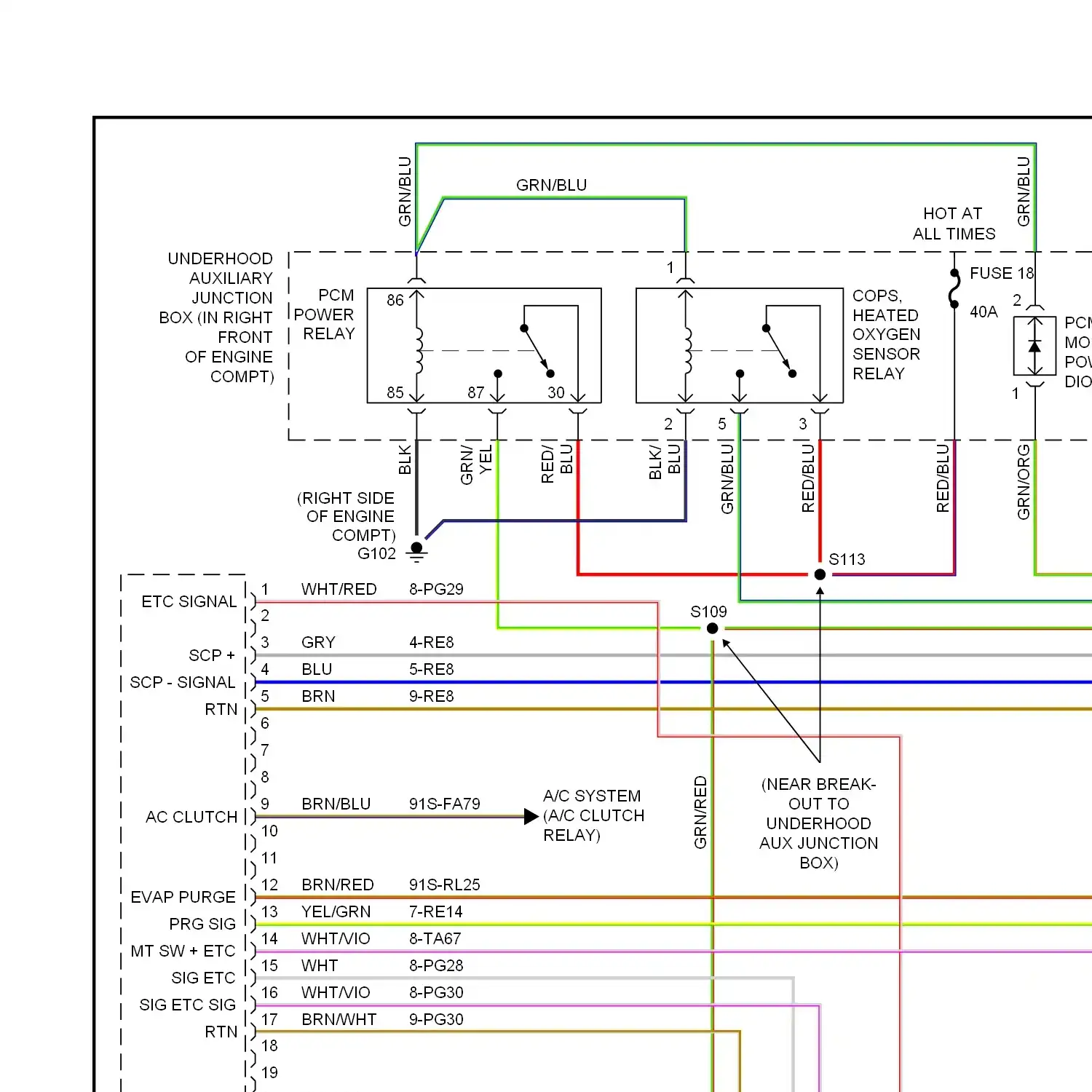Image resolution: width=1092 pixels, height=1092 pixels.
Task: Click the S113 label
Action: pos(847,559)
